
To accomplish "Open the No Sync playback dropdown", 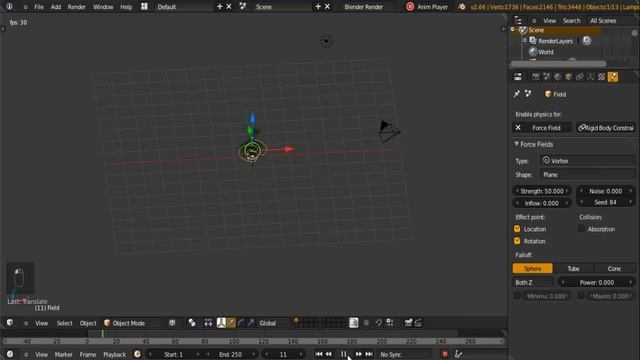I will [x=404, y=354].
